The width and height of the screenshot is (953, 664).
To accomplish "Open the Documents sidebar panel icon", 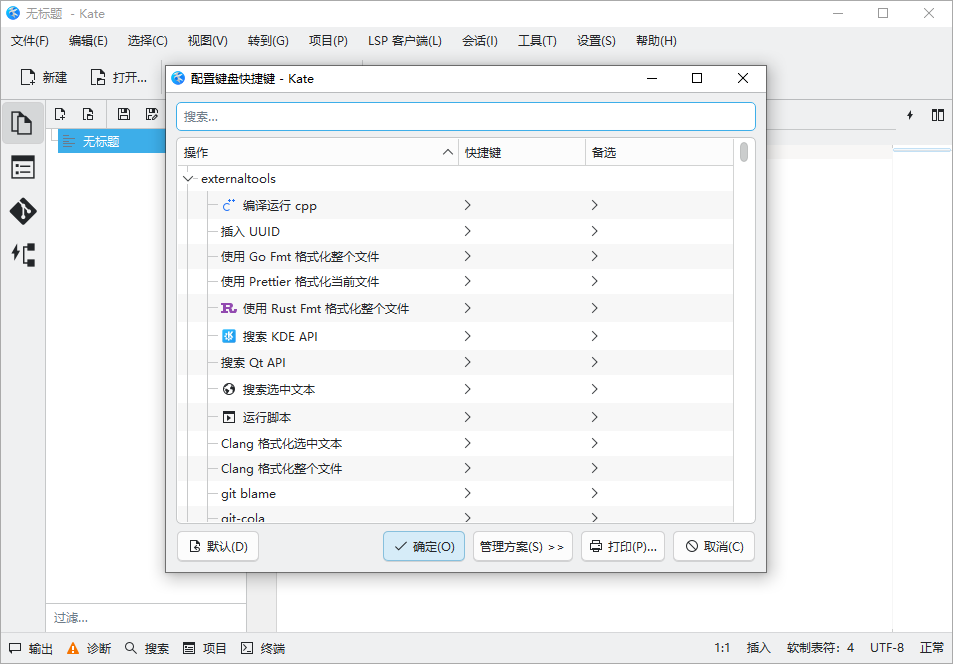I will 22,123.
